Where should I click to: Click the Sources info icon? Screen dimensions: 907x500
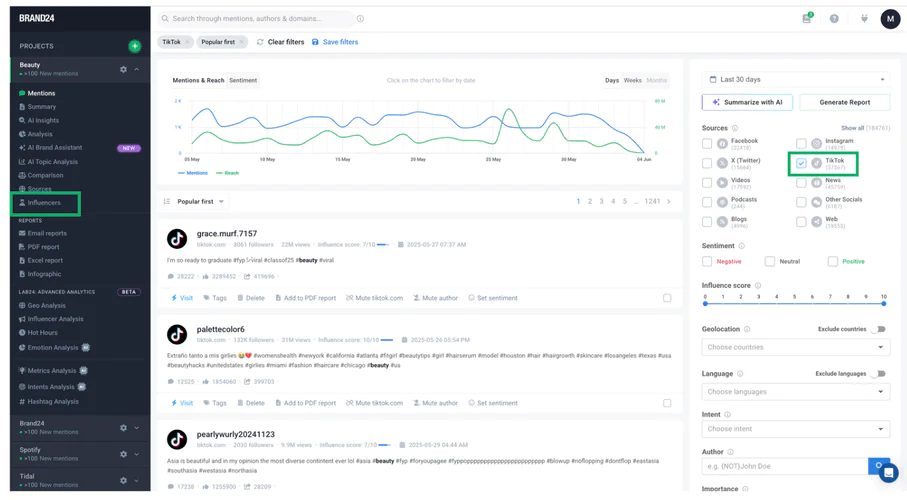(x=735, y=128)
